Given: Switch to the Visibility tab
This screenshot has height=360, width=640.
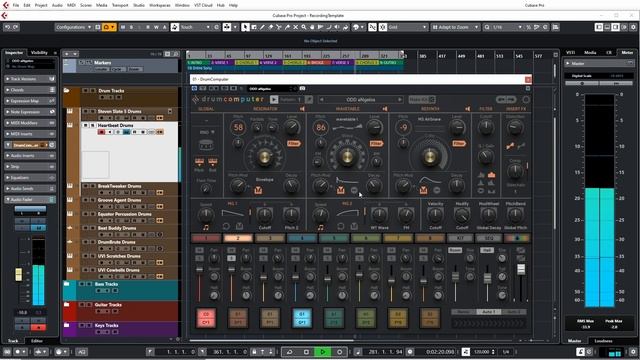Looking at the screenshot, I should point(39,53).
